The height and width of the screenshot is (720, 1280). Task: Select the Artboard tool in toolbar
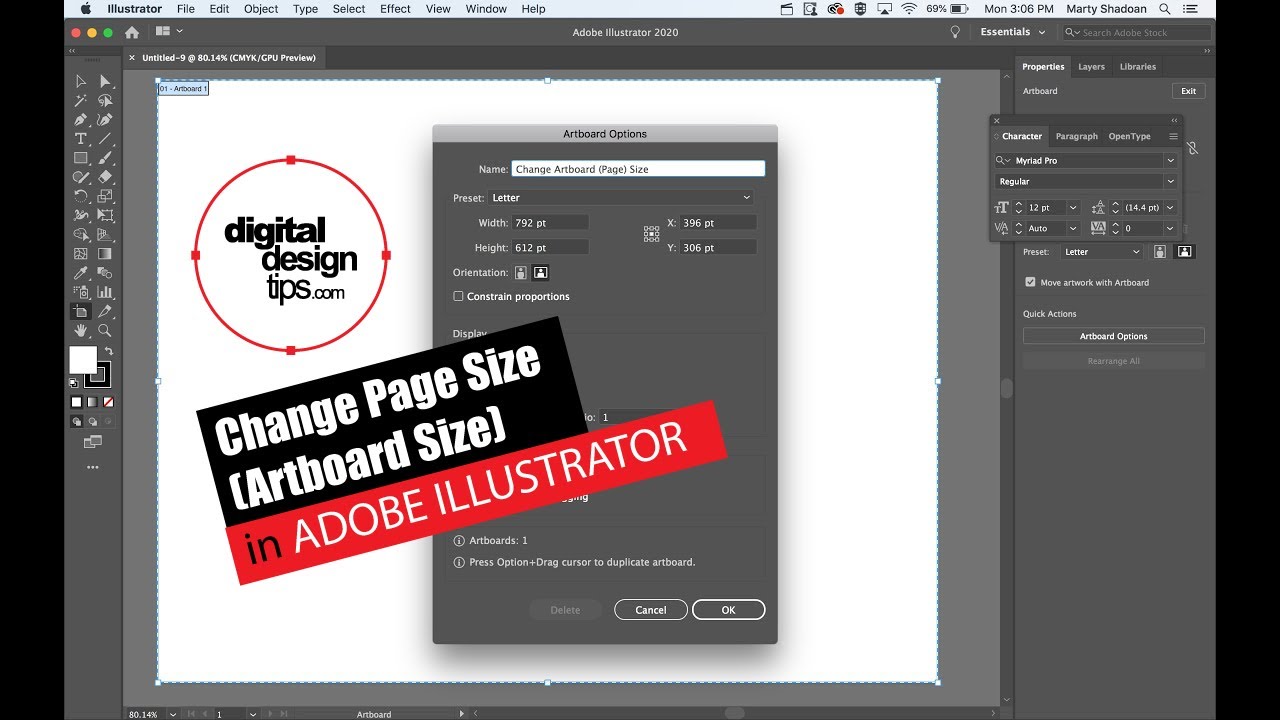(81, 311)
